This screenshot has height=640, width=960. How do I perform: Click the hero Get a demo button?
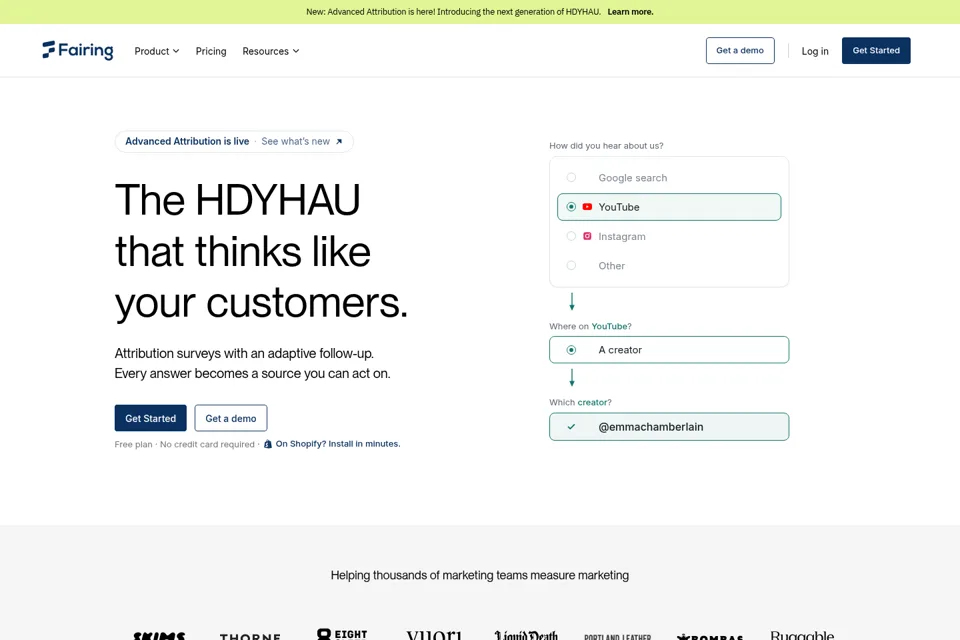[x=231, y=418]
